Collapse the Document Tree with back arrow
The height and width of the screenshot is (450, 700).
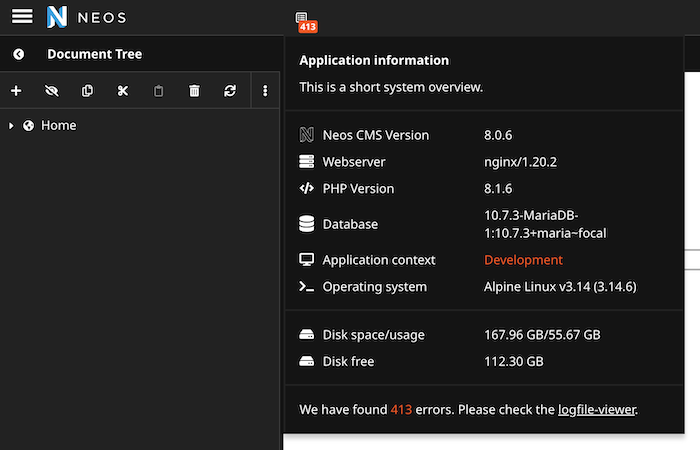coord(18,54)
